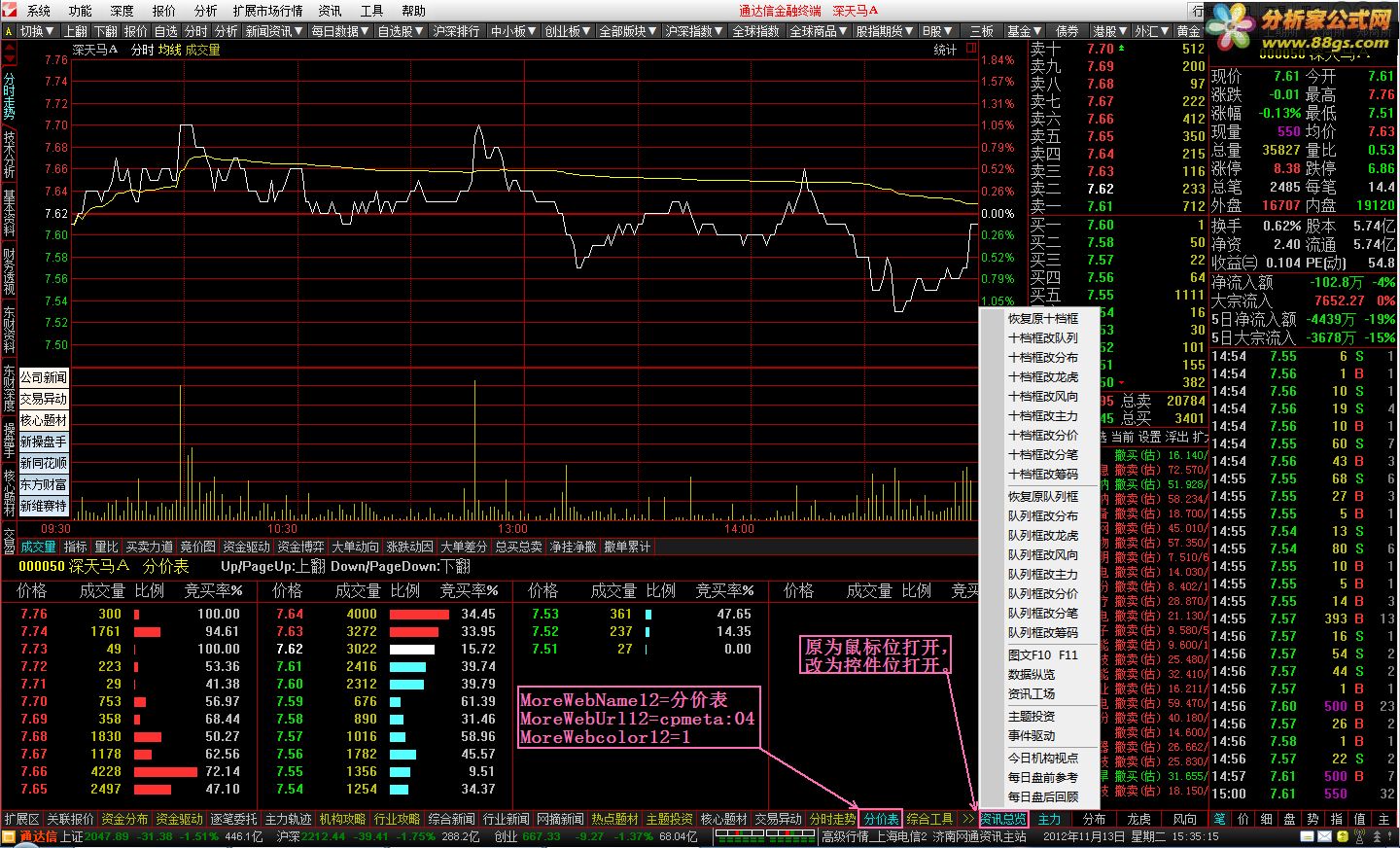The image size is (1400, 848).
Task: Open the 扩展市场行情 menu
Action: click(267, 11)
